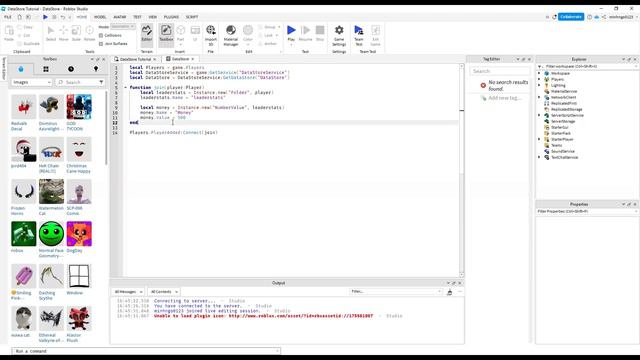
Task: Select SoundService in Explorer
Action: pos(562,151)
